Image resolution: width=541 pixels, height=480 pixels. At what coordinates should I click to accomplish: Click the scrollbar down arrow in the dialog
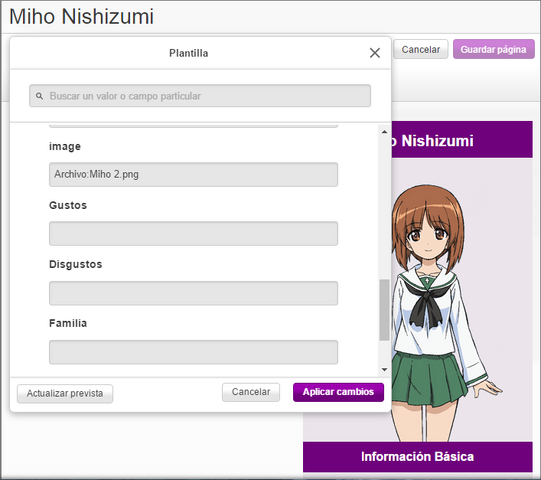[384, 370]
